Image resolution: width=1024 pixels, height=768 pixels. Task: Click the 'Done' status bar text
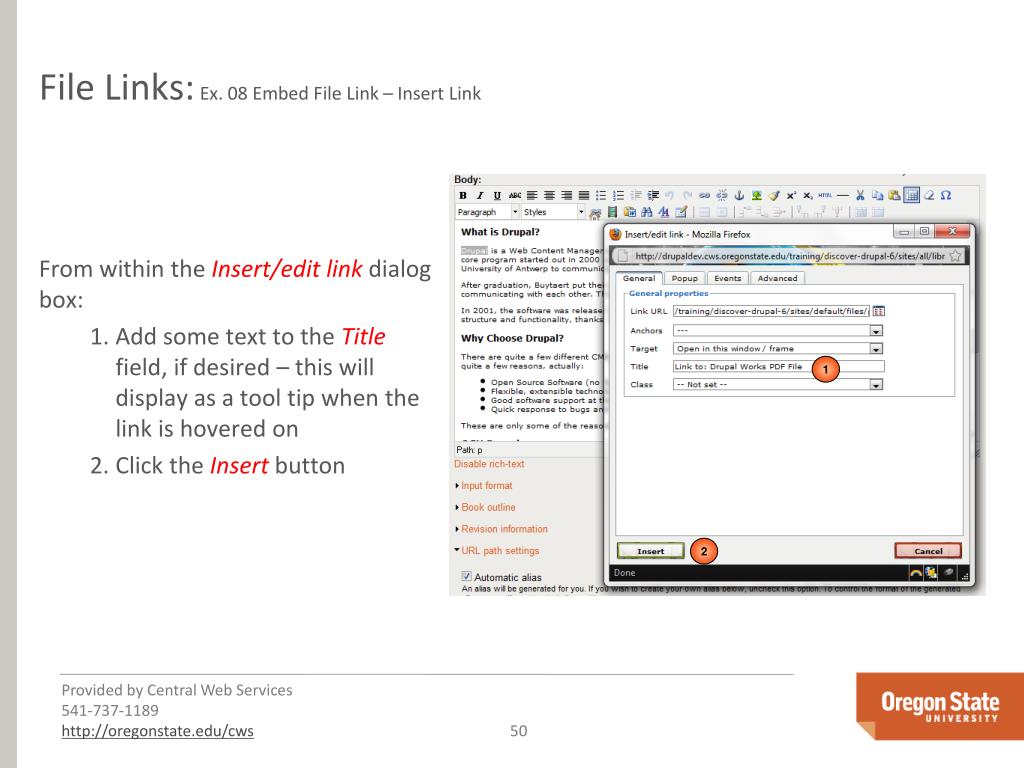[x=624, y=573]
